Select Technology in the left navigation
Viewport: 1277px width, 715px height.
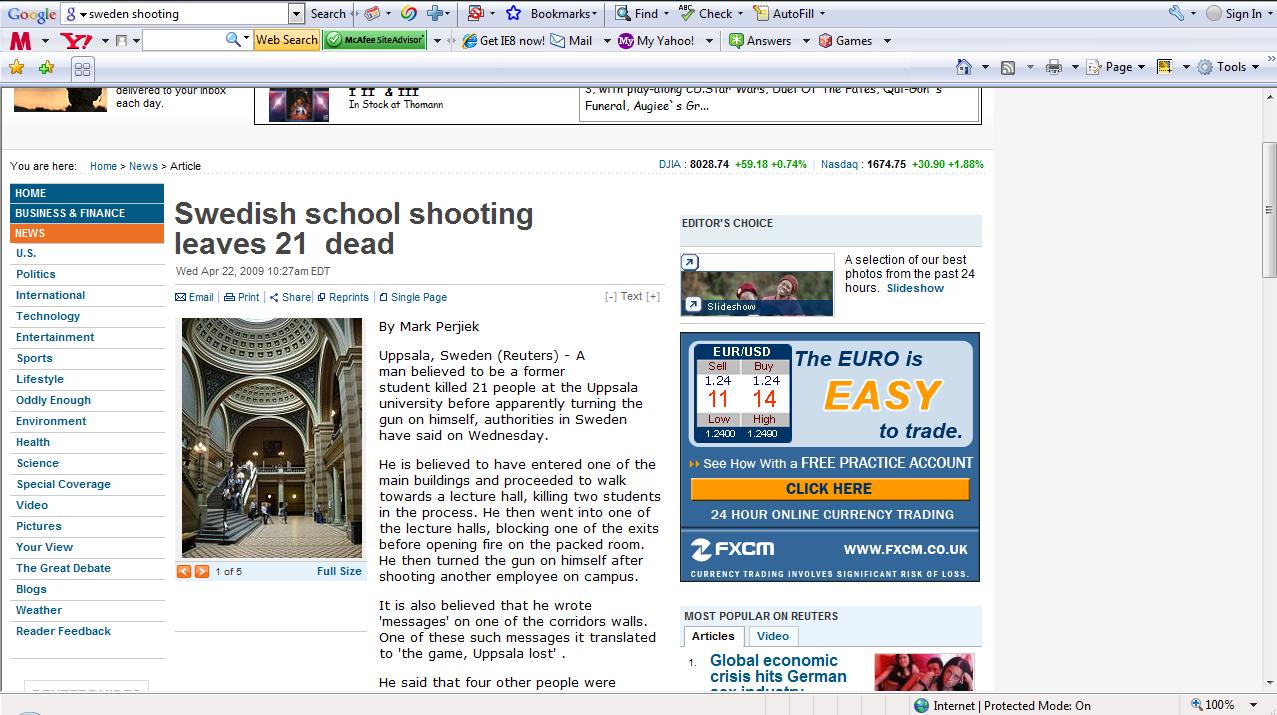[48, 316]
